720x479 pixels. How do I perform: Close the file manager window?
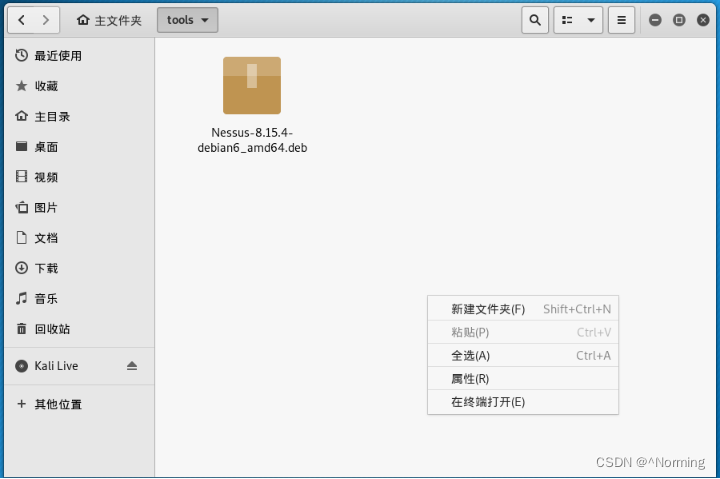point(703,20)
